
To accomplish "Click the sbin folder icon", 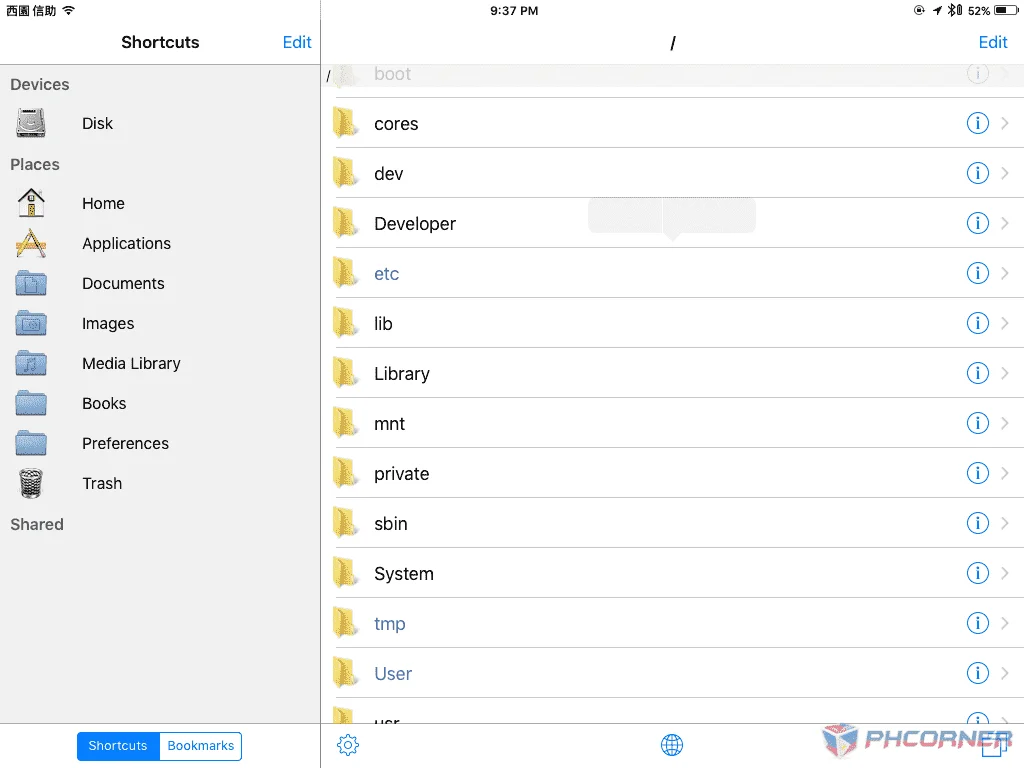I will [345, 522].
